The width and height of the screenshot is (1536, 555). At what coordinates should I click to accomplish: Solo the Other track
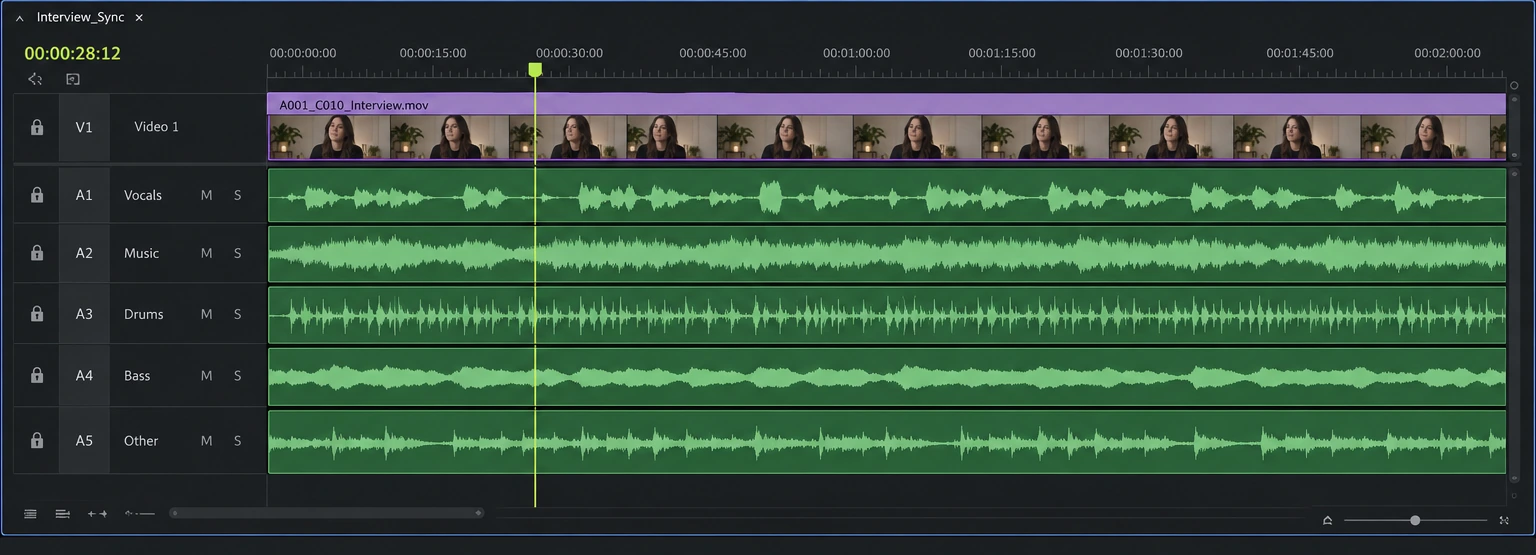click(x=237, y=440)
